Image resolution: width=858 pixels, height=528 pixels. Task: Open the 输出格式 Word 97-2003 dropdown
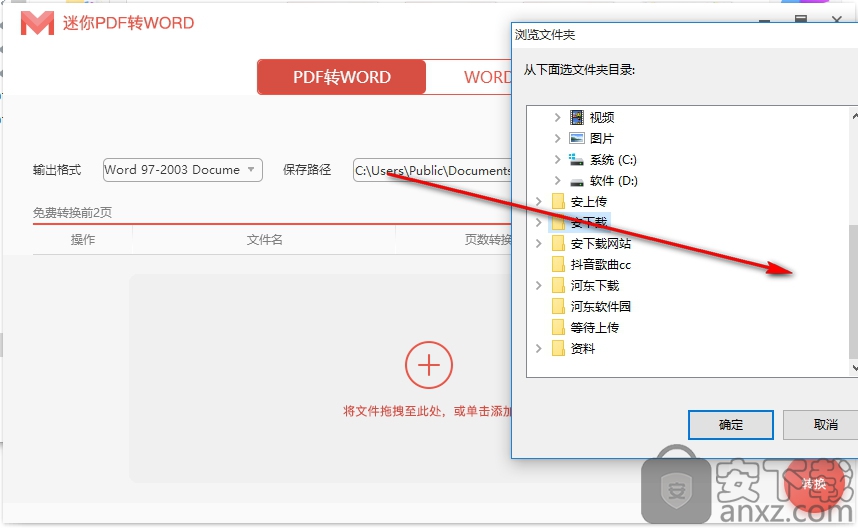coord(183,170)
